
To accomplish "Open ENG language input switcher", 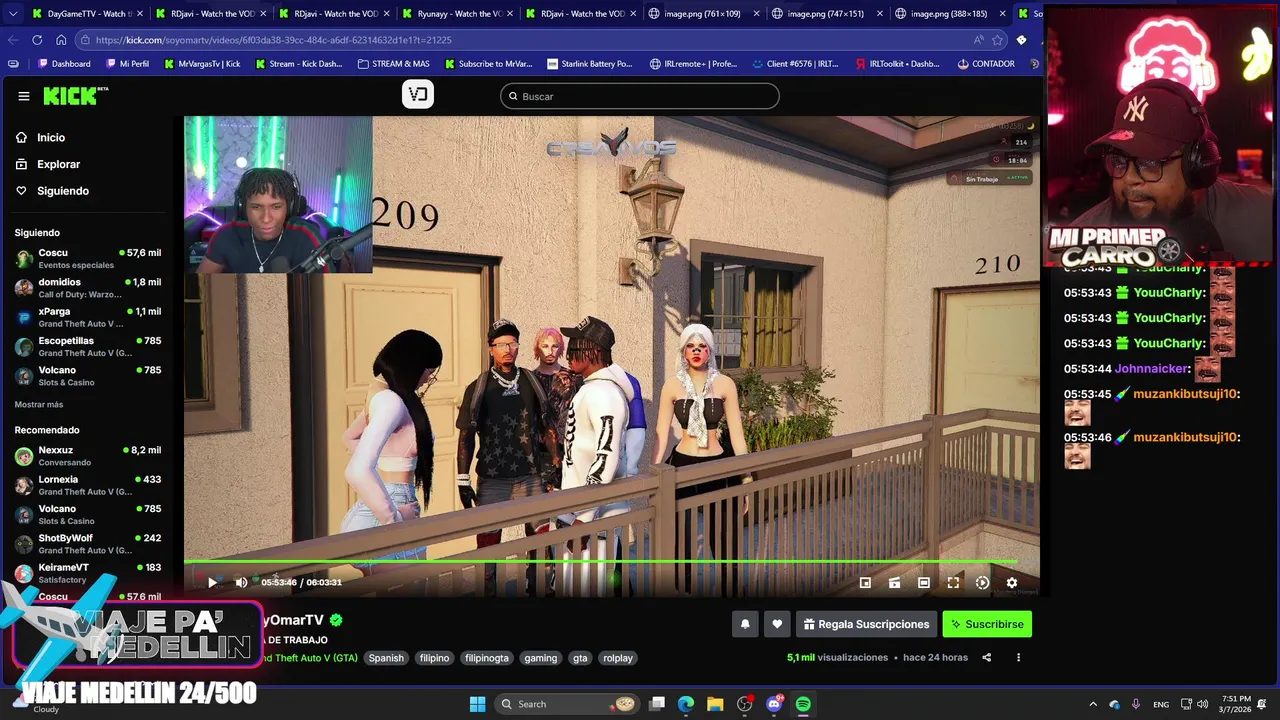I will tap(1161, 704).
